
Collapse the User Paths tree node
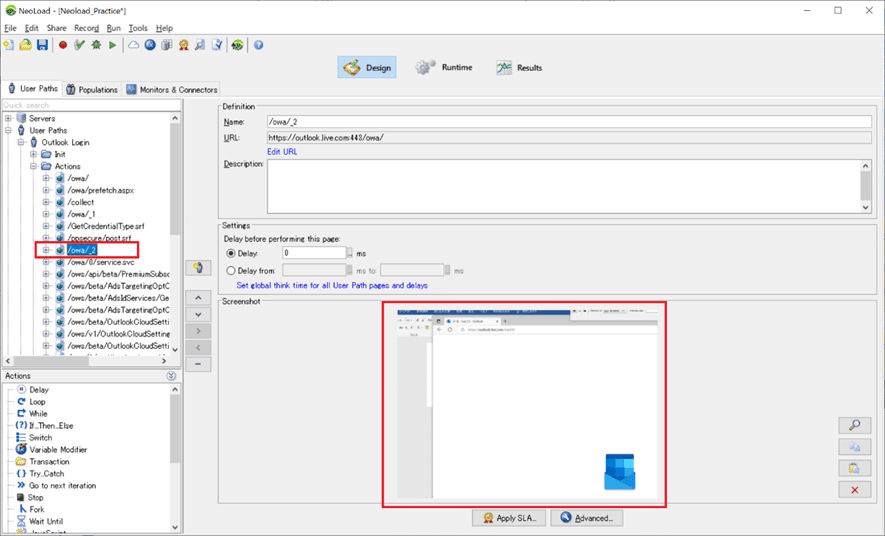8,130
